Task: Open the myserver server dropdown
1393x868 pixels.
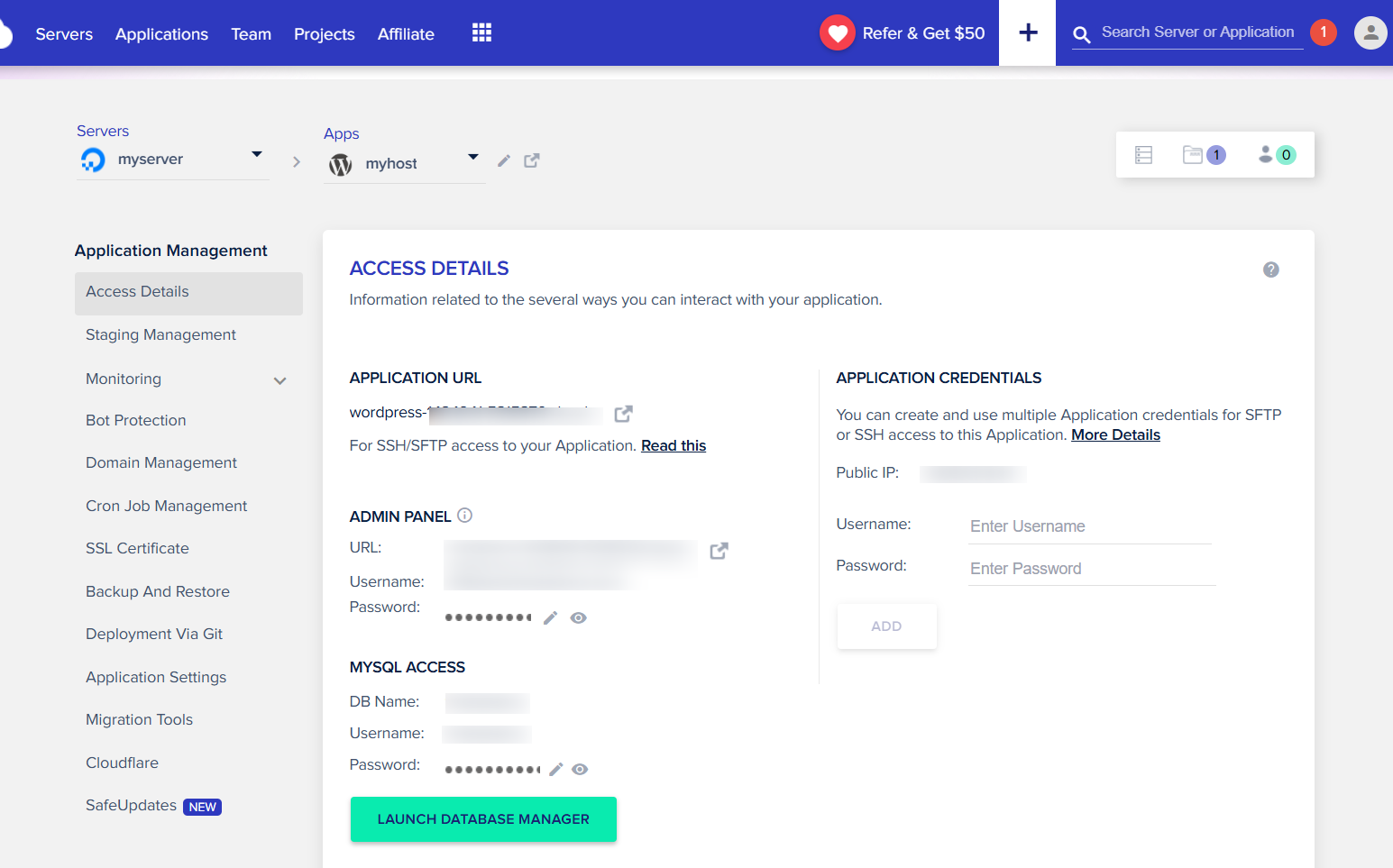Action: (257, 154)
